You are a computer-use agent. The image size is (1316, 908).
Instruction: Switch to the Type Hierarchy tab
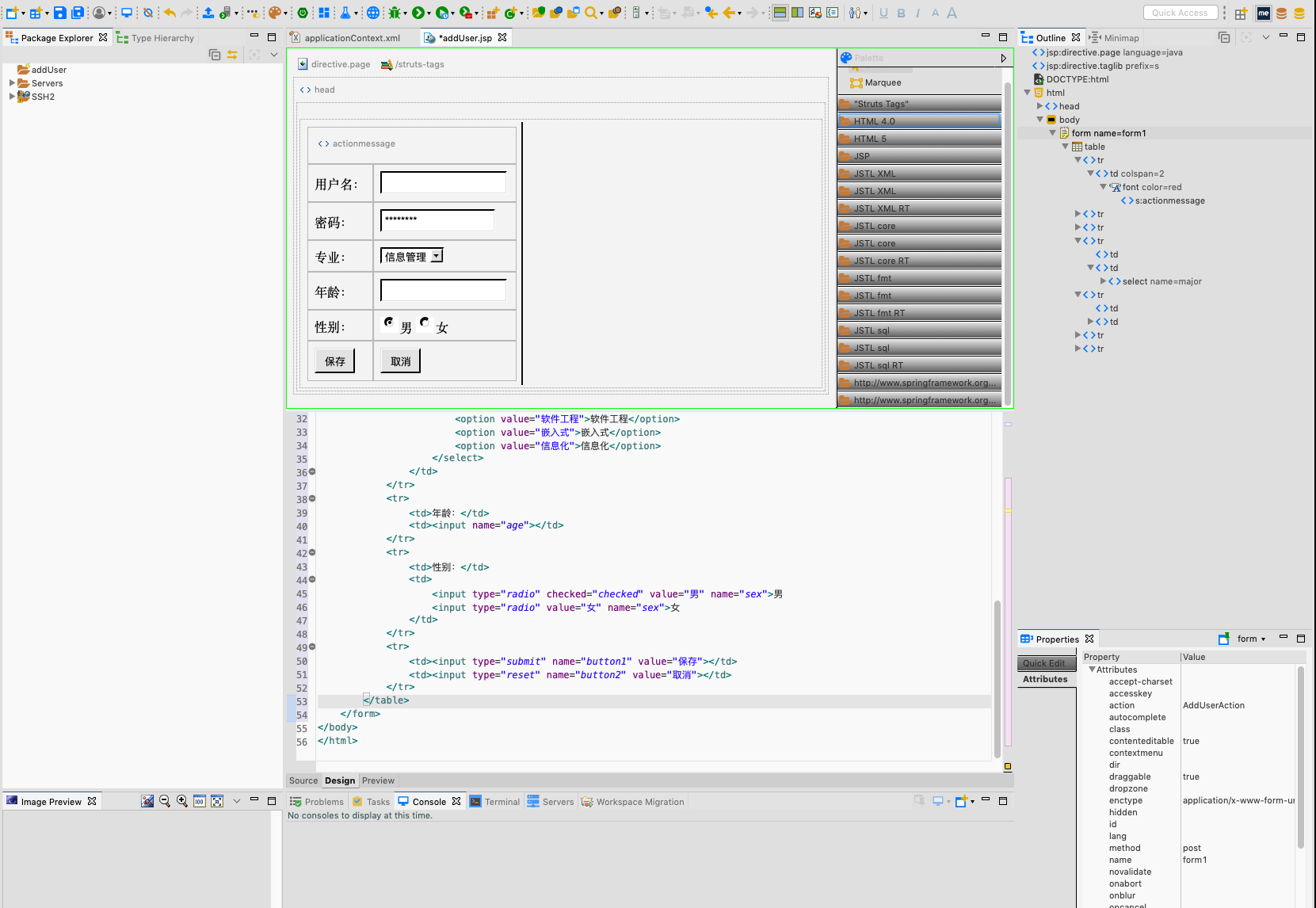click(155, 37)
